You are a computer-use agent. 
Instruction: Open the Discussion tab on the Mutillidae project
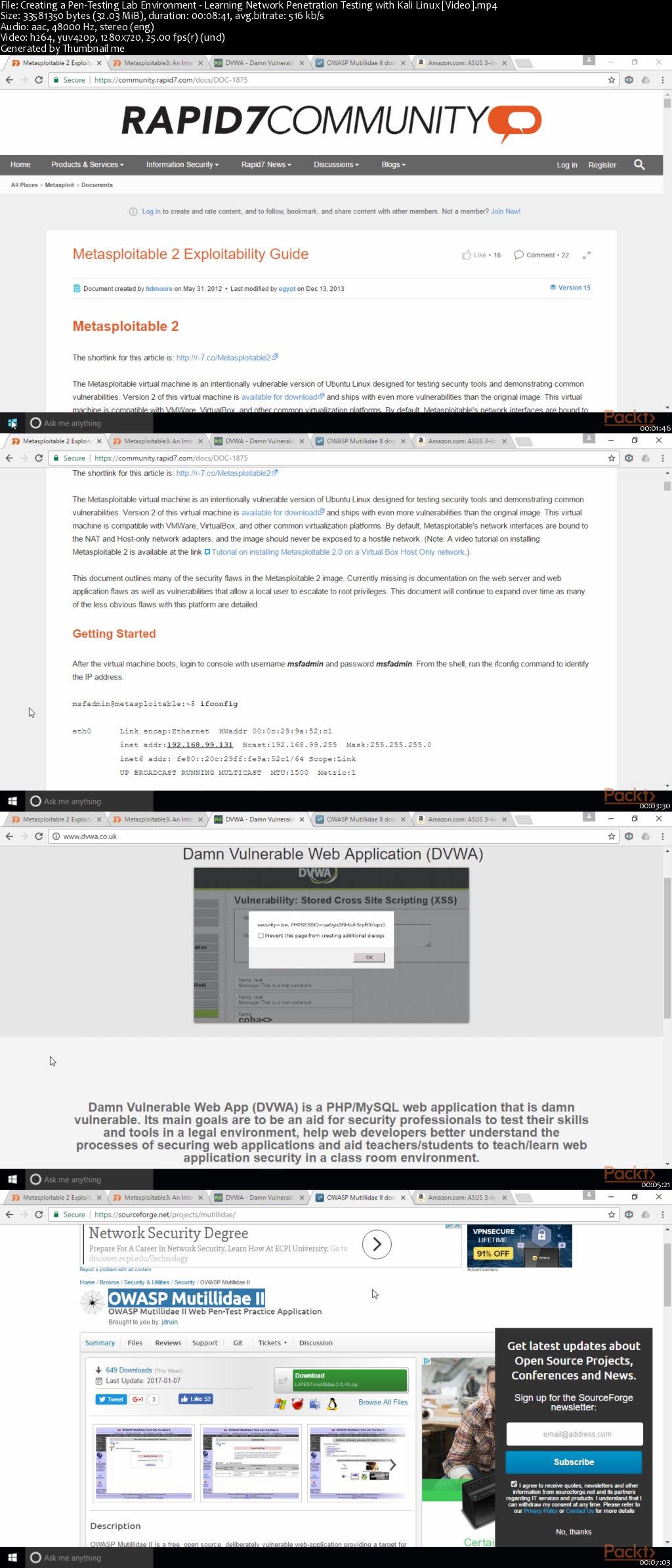[316, 1343]
